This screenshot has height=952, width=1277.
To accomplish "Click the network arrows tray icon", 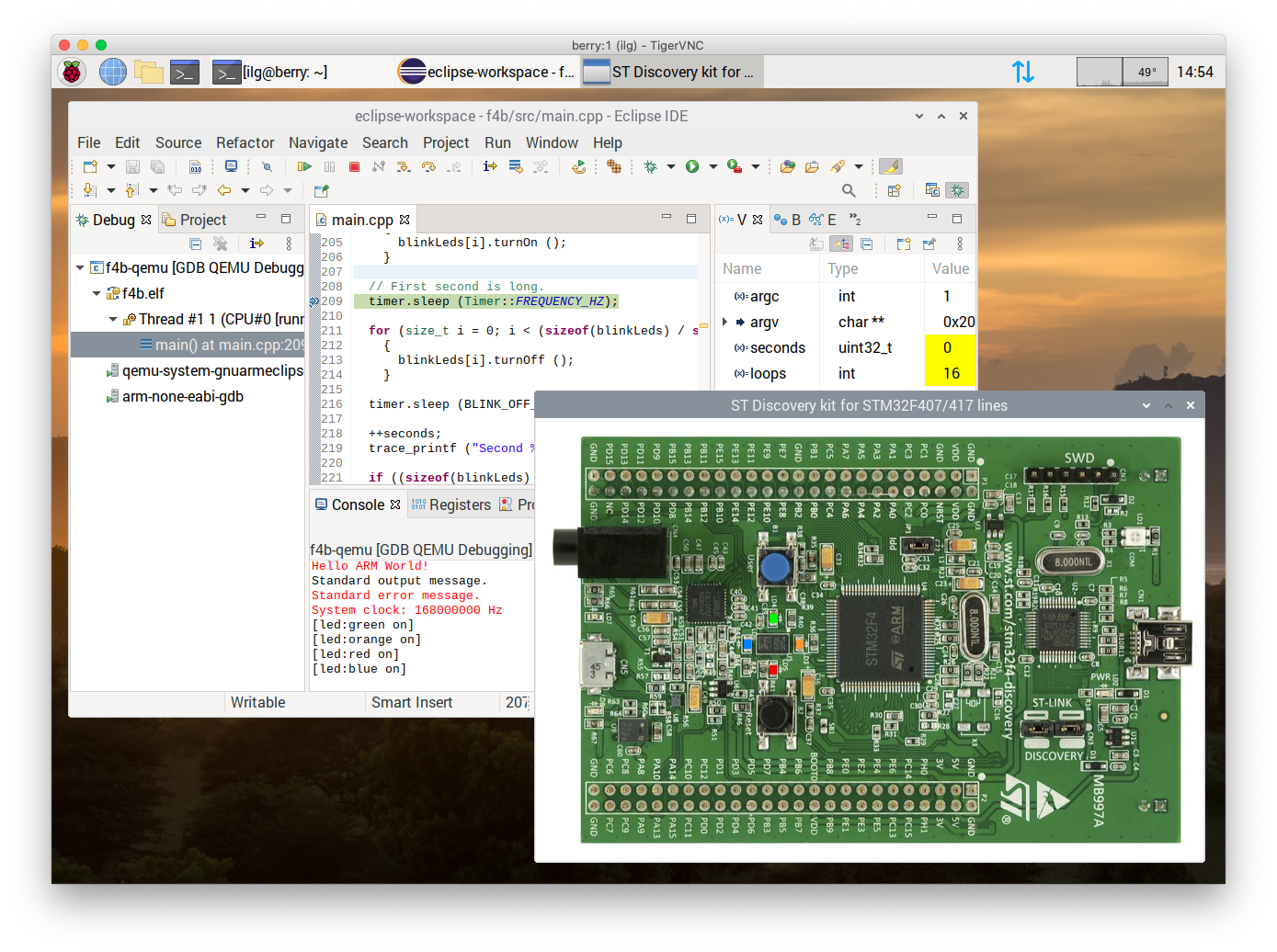I will click(x=1023, y=72).
